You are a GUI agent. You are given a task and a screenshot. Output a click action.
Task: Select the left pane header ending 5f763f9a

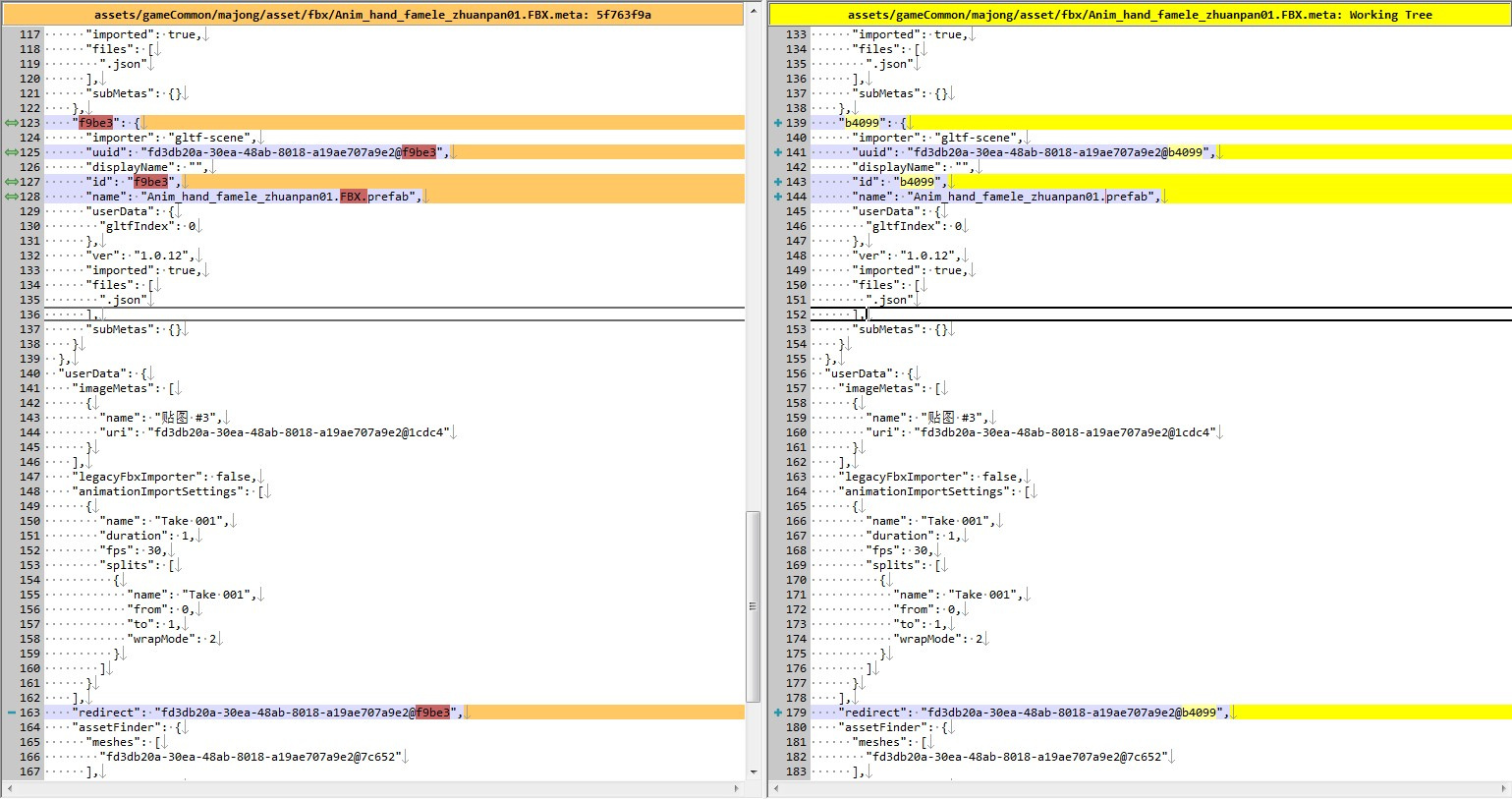pyautogui.click(x=372, y=15)
